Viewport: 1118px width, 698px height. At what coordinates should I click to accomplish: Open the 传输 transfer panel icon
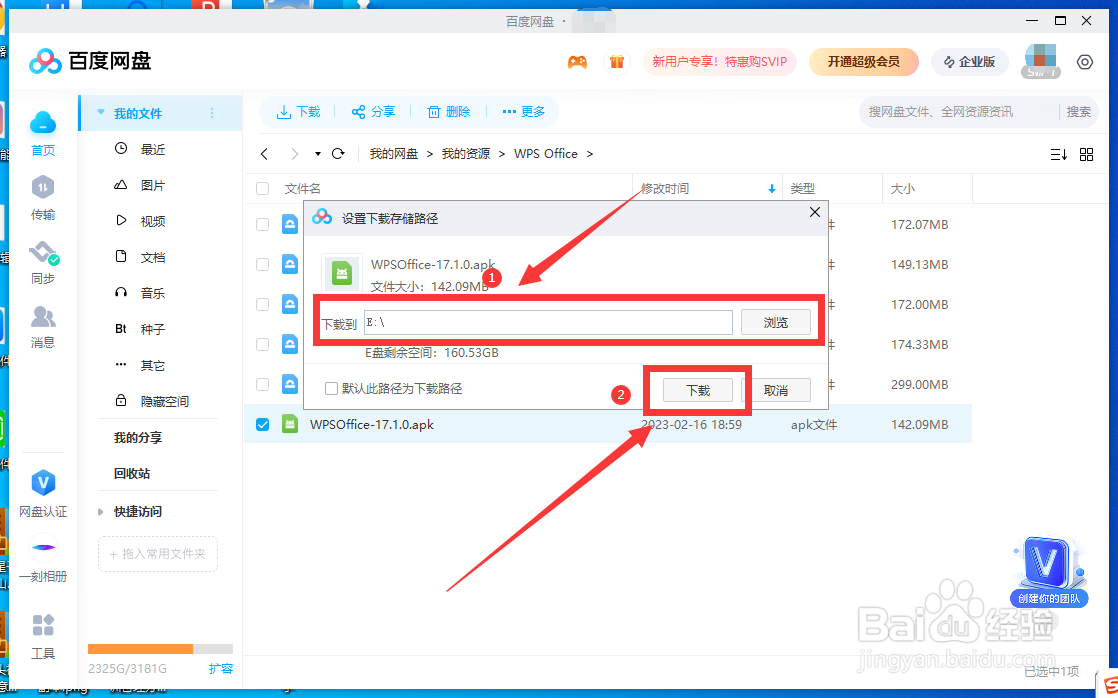click(43, 188)
